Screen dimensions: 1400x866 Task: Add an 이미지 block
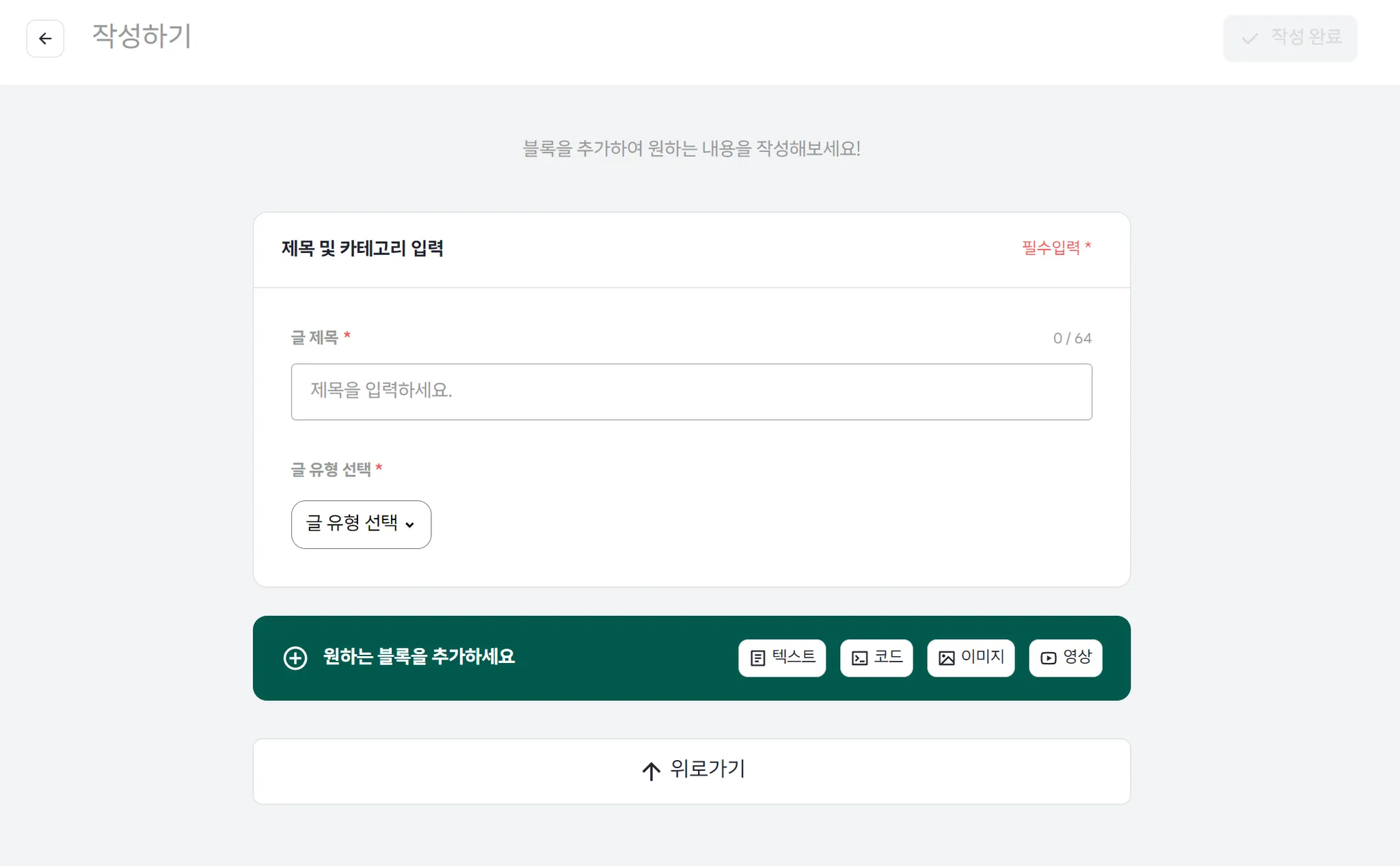coord(971,658)
